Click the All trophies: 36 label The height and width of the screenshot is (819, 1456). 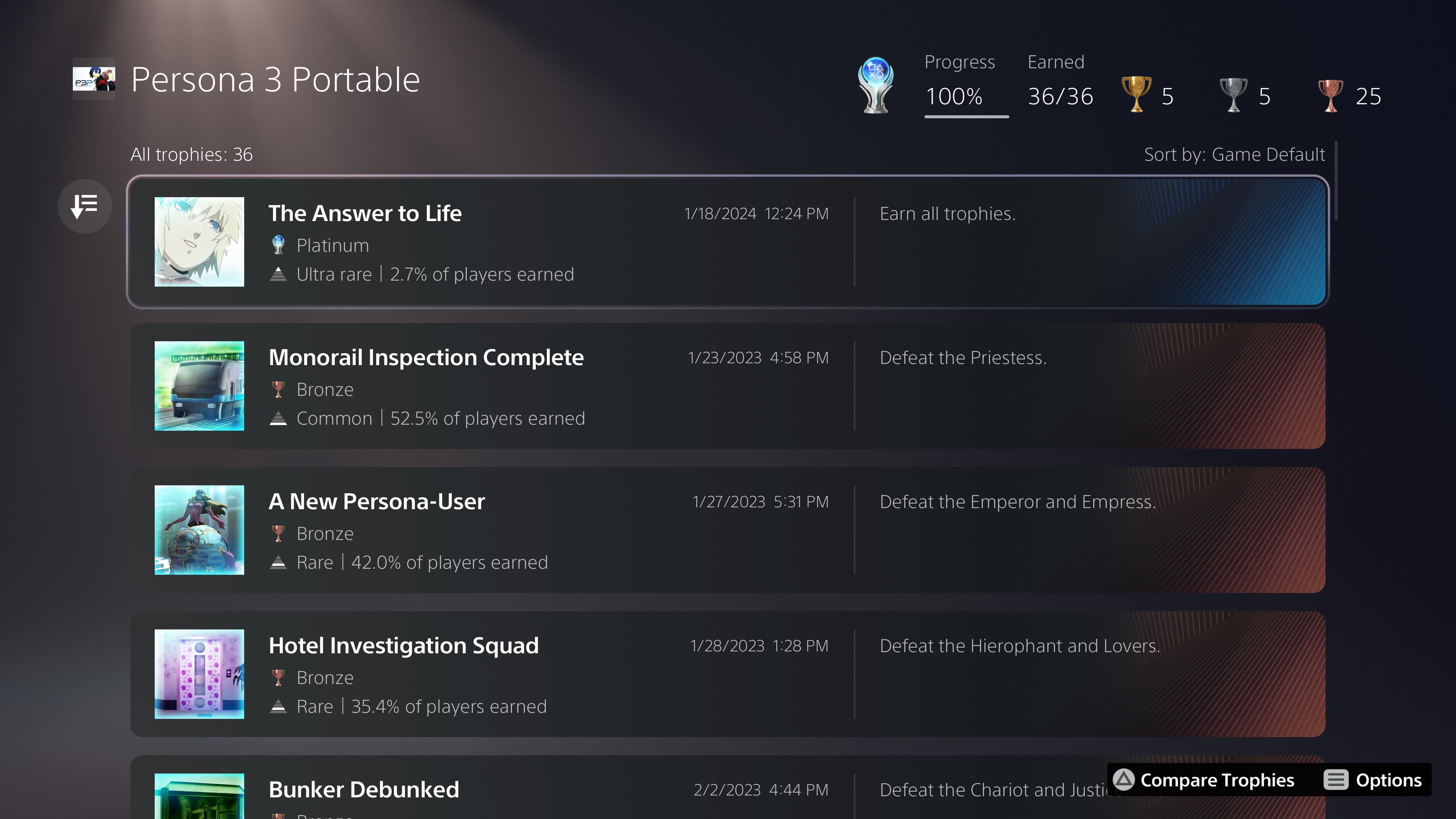coord(191,154)
